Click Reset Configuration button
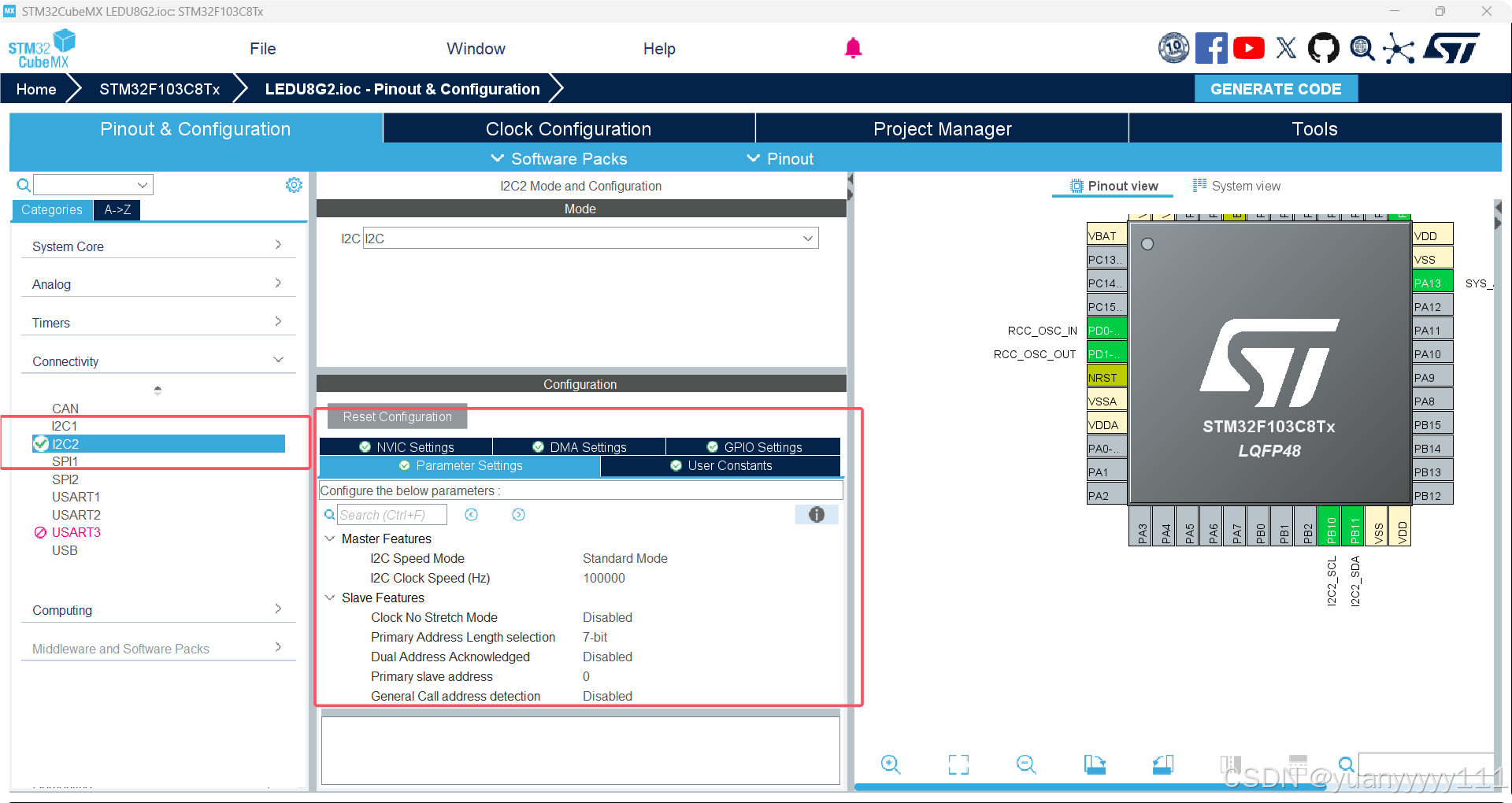Image resolution: width=1512 pixels, height=803 pixels. click(x=397, y=417)
